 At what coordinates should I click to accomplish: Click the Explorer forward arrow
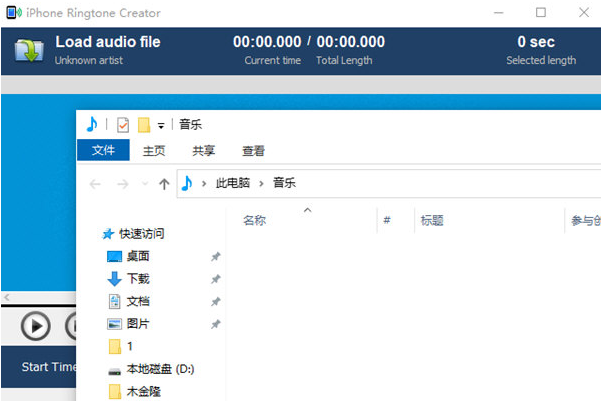[x=122, y=184]
